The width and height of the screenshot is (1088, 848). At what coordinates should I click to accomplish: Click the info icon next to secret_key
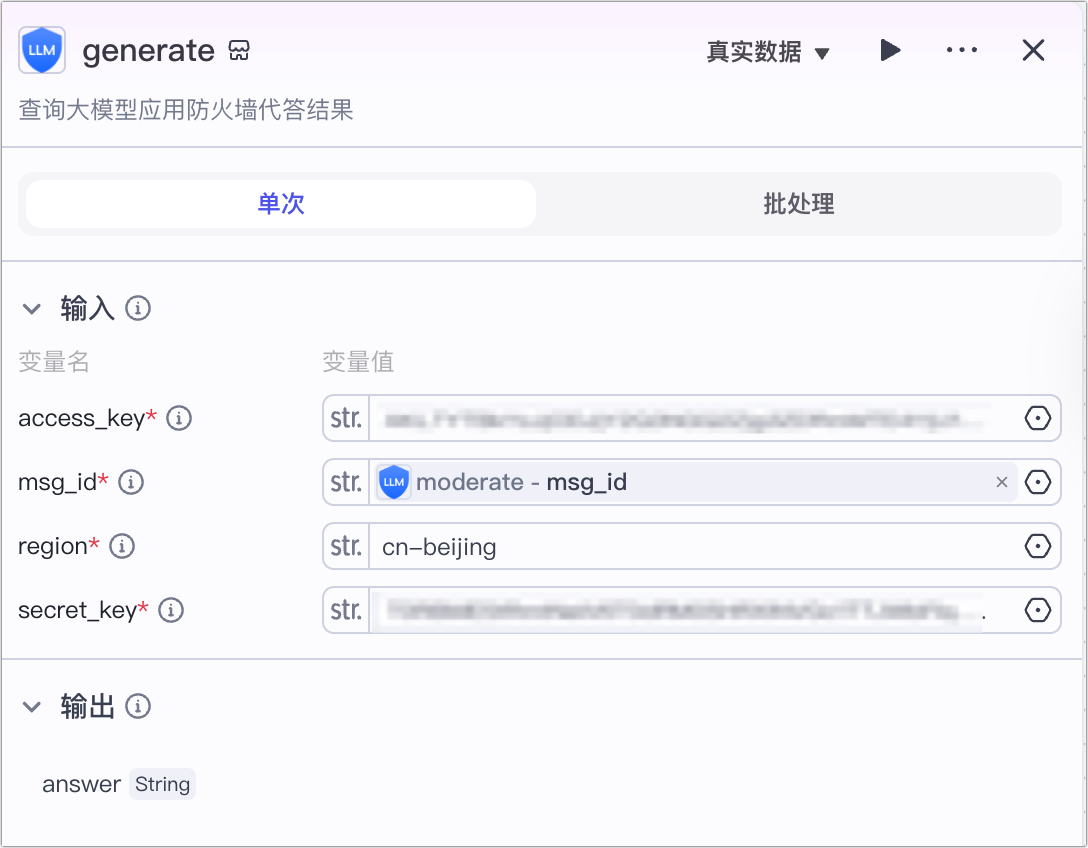171,610
